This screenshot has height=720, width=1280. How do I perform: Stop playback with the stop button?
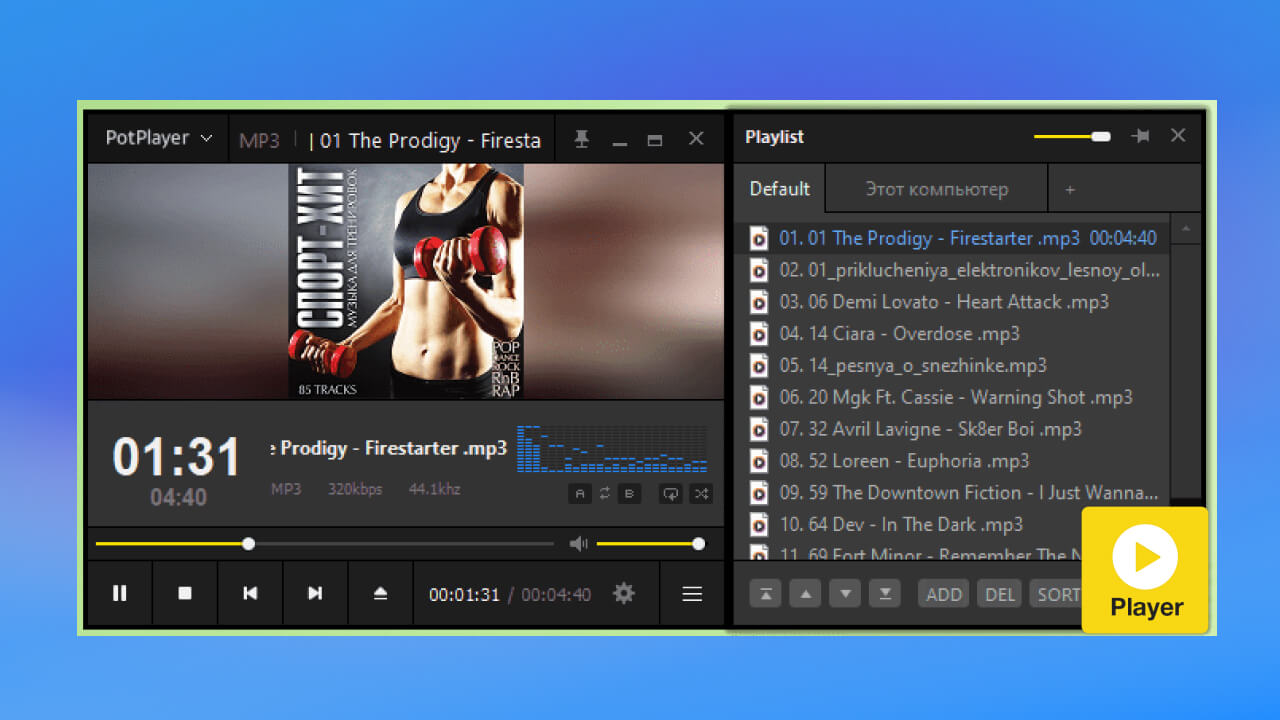point(185,593)
